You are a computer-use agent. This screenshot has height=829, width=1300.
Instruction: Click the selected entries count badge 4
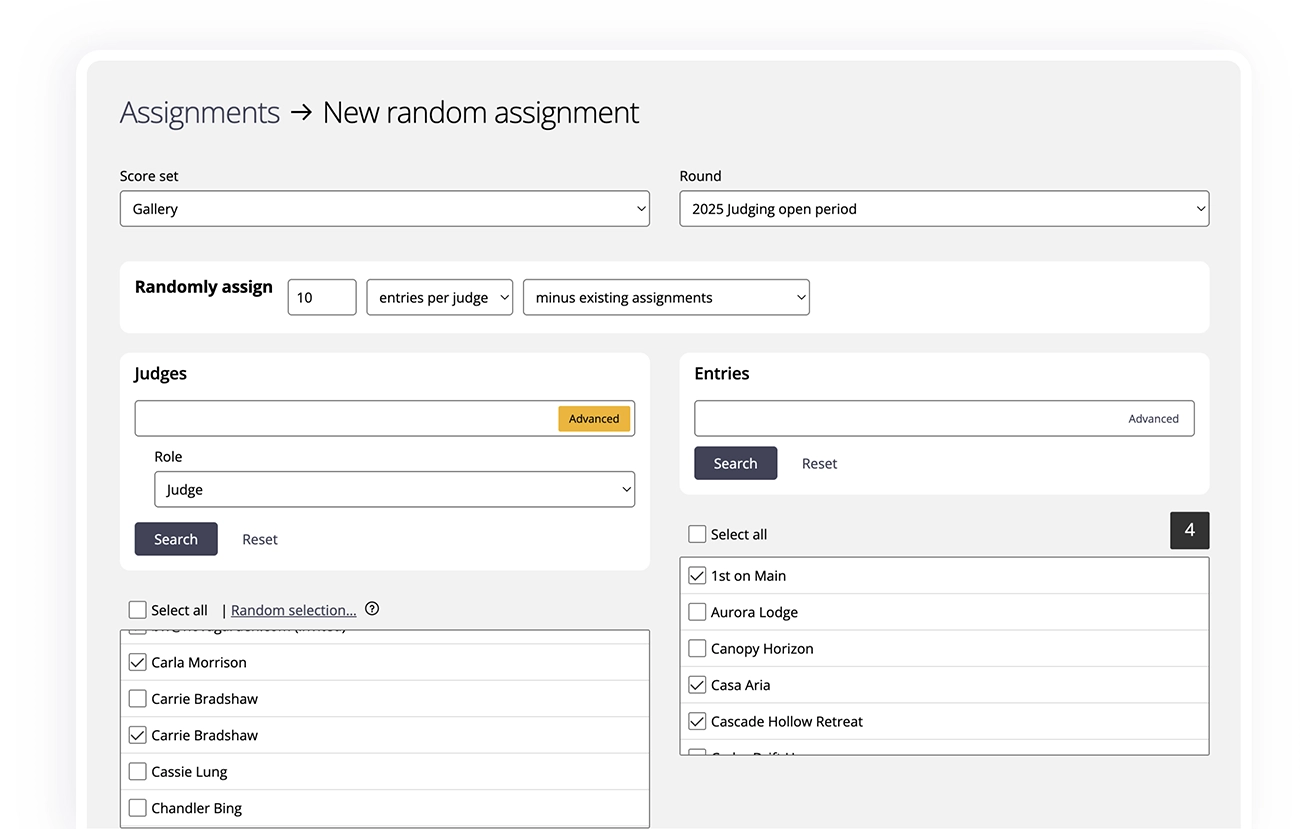(x=1189, y=530)
